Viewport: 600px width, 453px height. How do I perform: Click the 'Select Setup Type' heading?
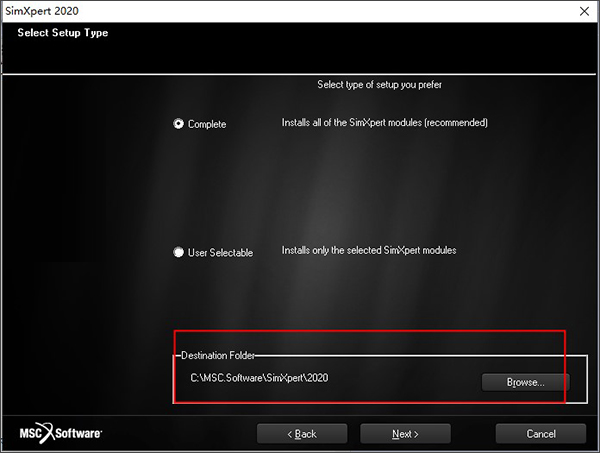point(63,33)
